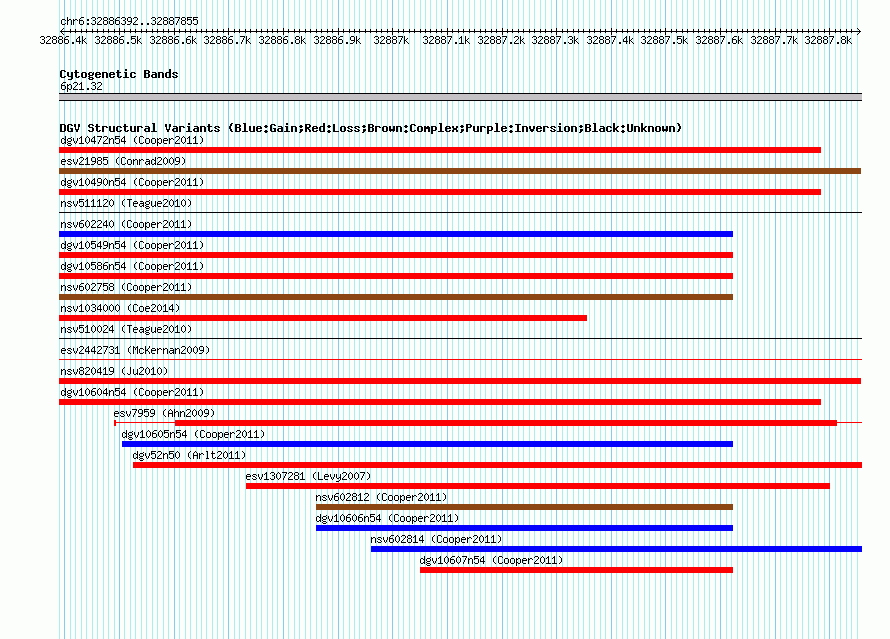Image resolution: width=890 pixels, height=639 pixels.
Task: Open dgv10604n54 (Cooper2011) variant label
Action: [x=132, y=392]
